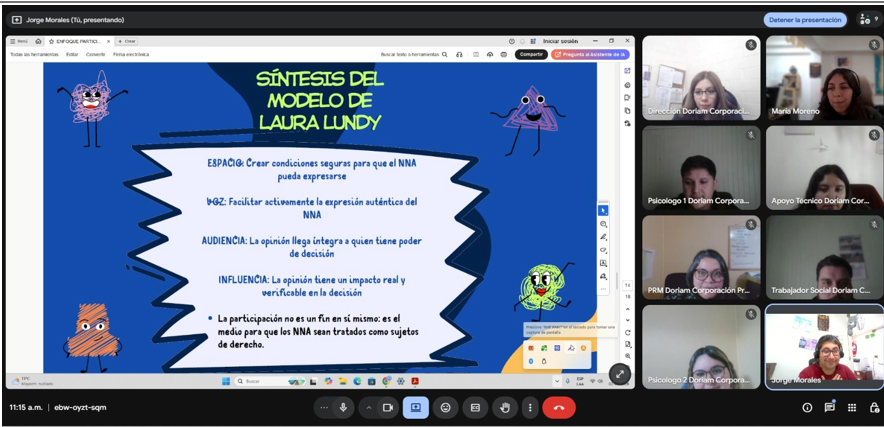Click the present screen button in Meet
Screen dimensions: 884x427
(416, 407)
